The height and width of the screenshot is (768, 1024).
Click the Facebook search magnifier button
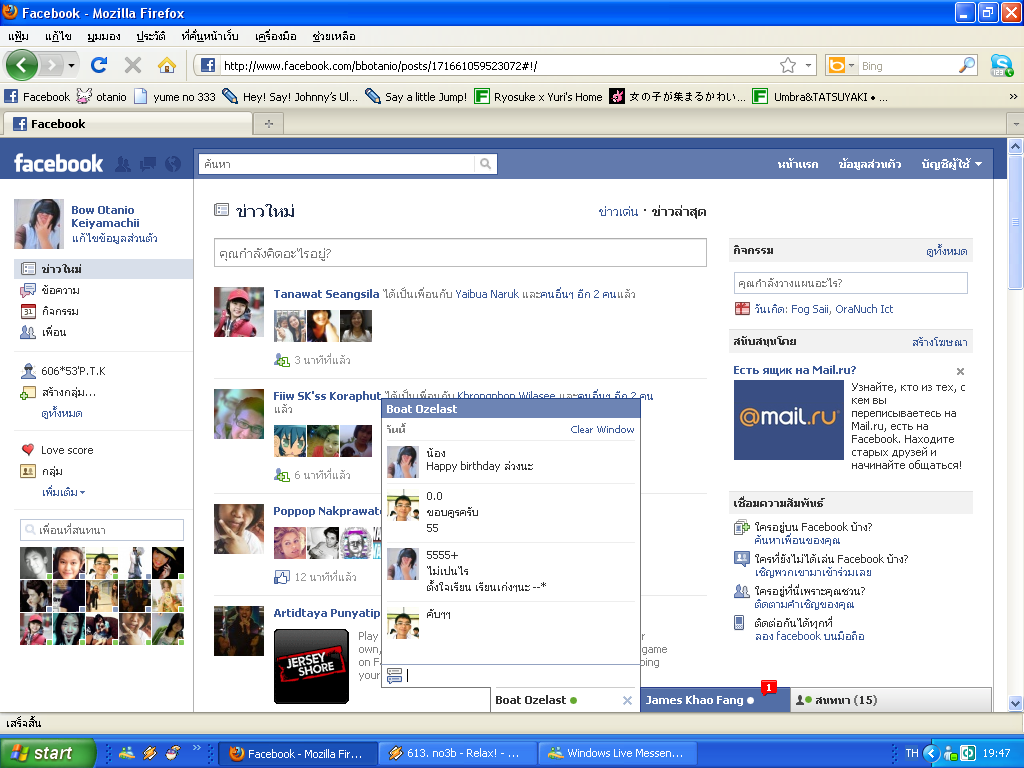(x=485, y=164)
